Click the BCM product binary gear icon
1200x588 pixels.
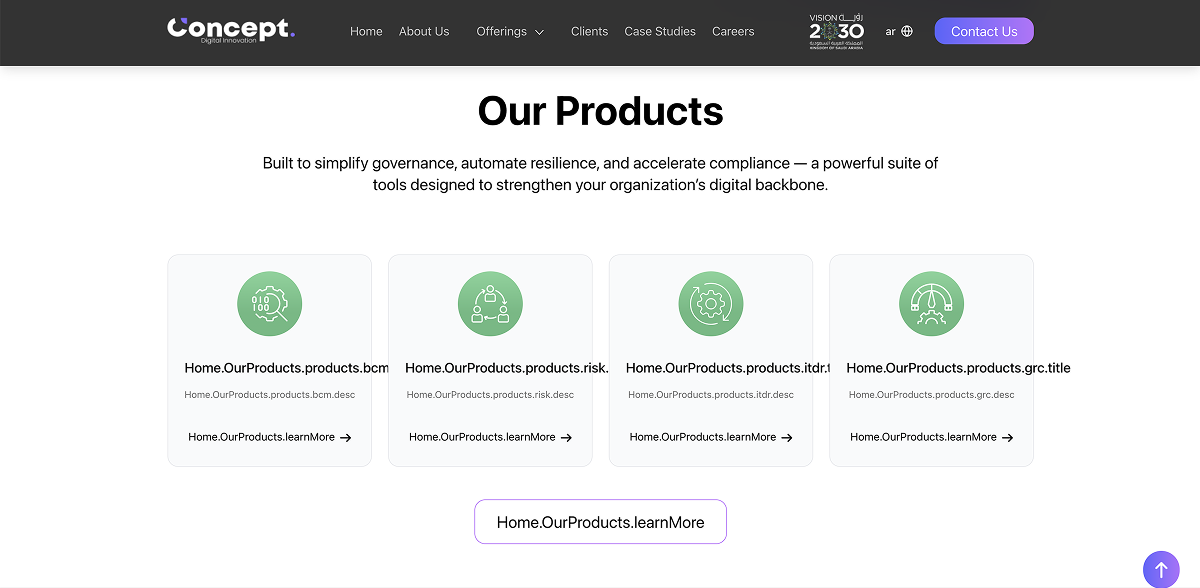pos(269,304)
